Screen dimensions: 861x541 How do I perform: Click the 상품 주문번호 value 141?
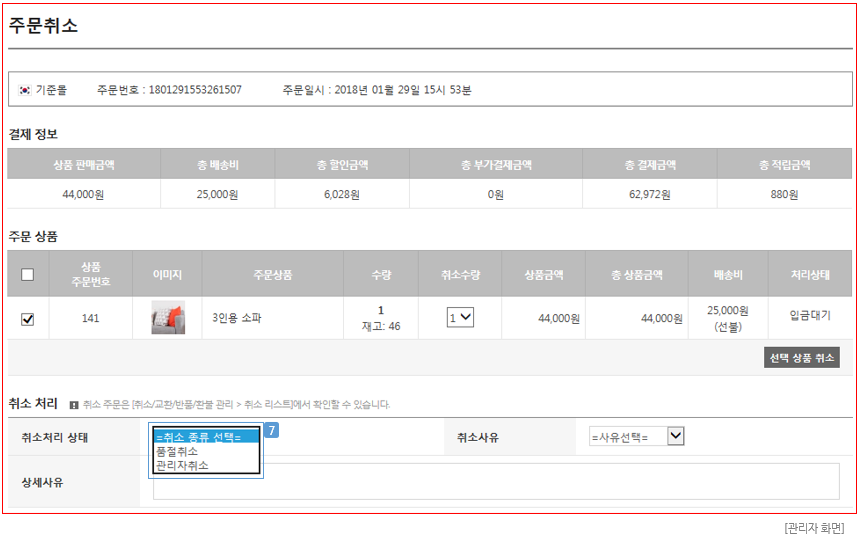(x=90, y=318)
